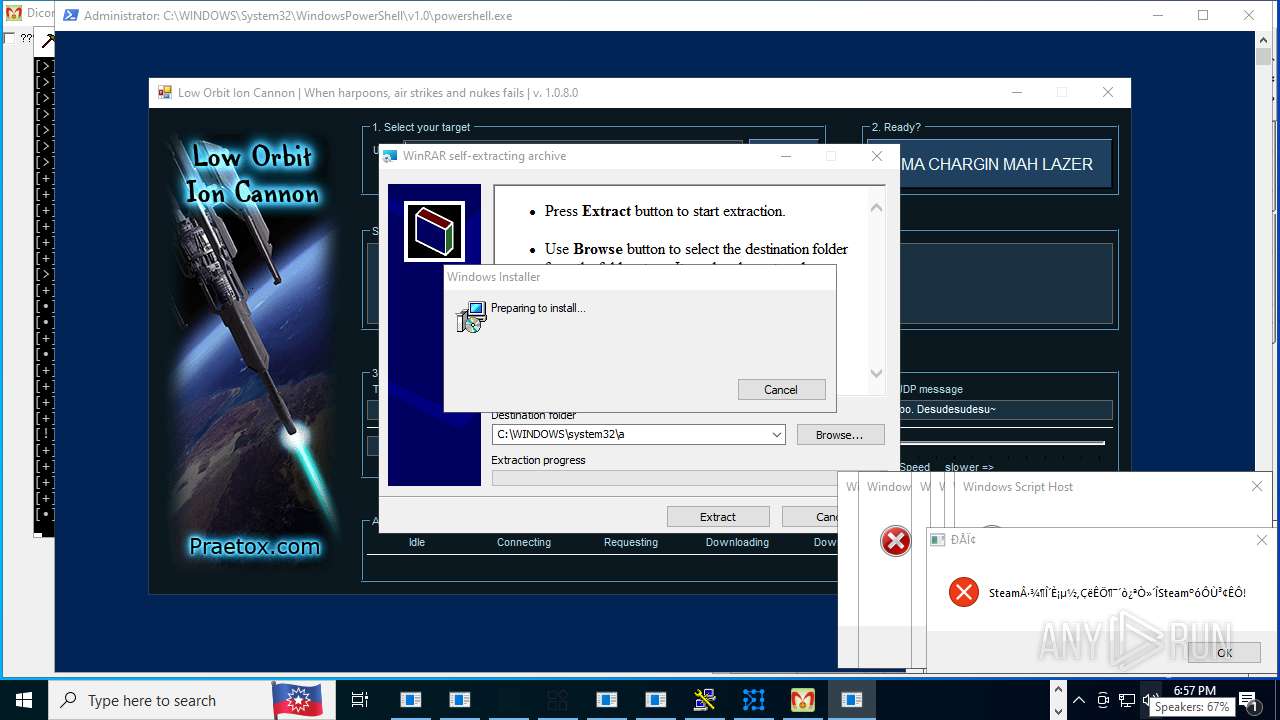Click the WinRAR box logo icon
Image resolution: width=1280 pixels, height=720 pixels.
434,231
